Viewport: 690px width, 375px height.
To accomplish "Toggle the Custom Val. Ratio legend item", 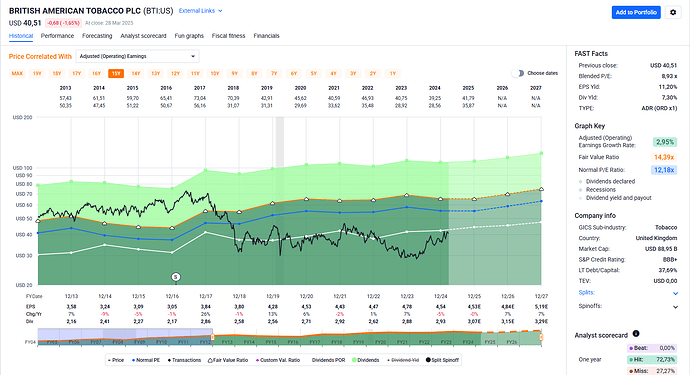I will point(278,360).
